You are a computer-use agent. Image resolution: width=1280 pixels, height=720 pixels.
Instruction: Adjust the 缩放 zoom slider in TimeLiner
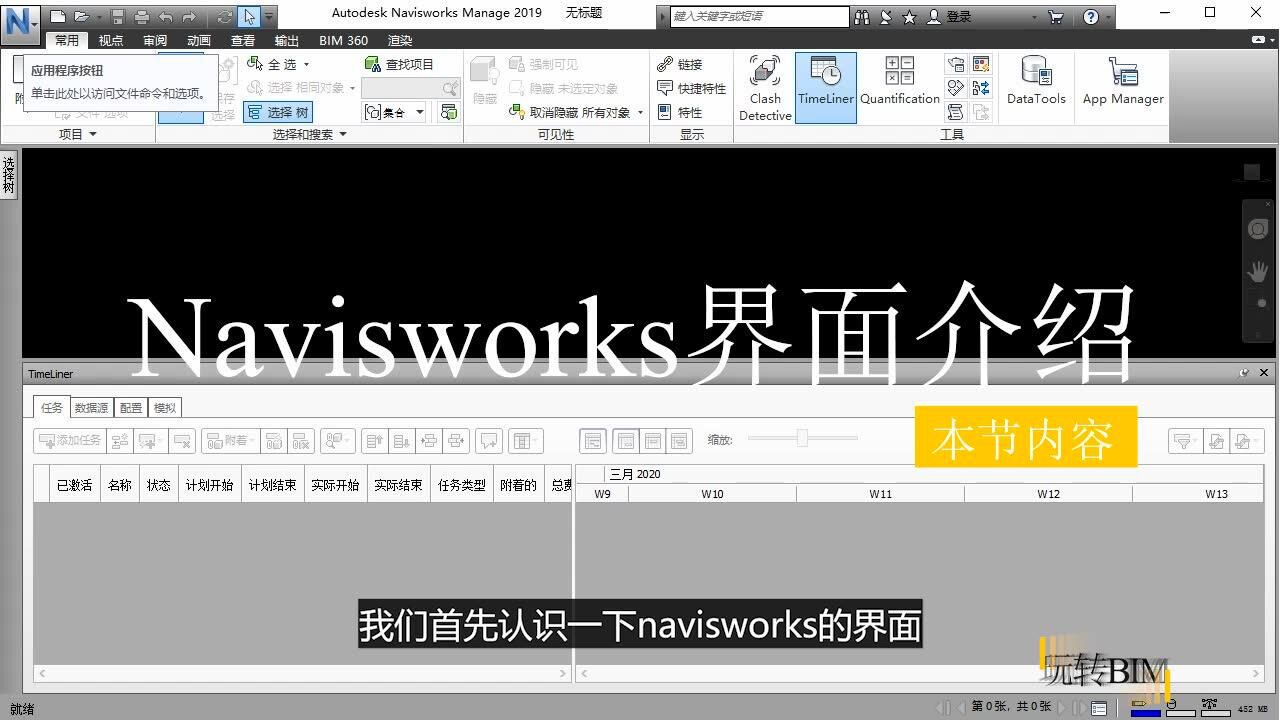[802, 437]
